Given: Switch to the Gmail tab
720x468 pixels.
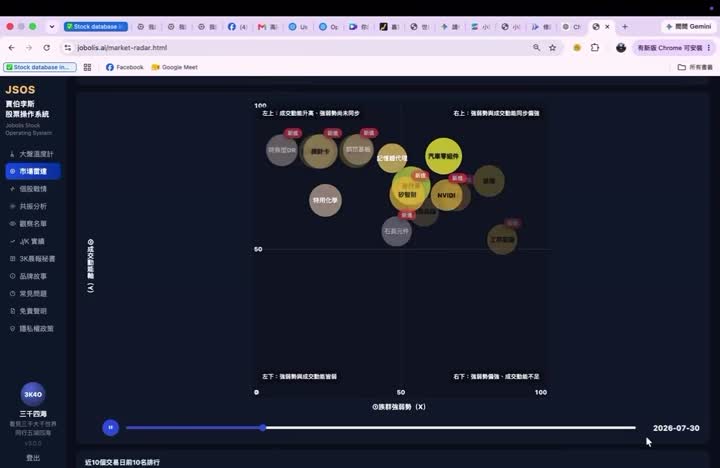Looking at the screenshot, I should tap(268, 27).
